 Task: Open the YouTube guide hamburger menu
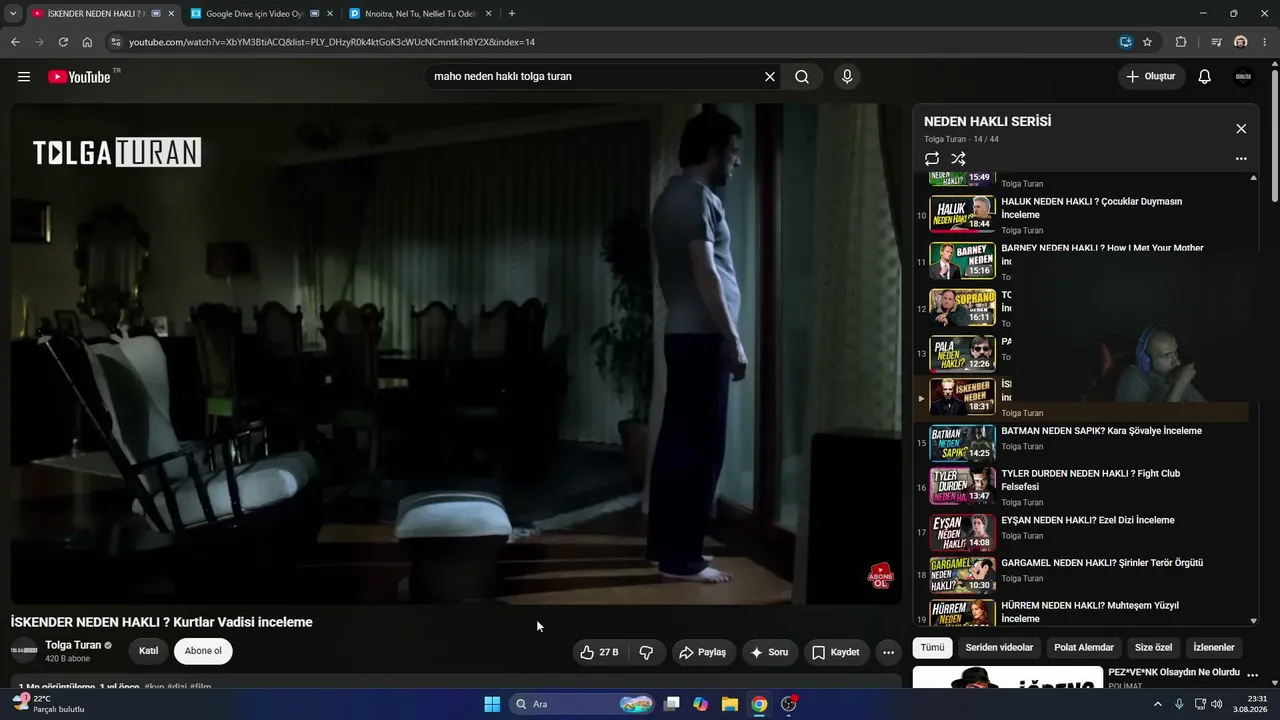pyautogui.click(x=24, y=77)
